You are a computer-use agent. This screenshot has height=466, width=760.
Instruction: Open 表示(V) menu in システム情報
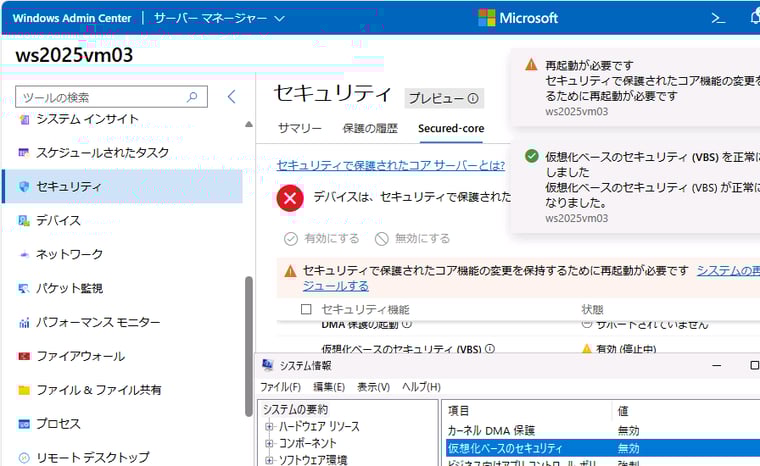(x=373, y=387)
